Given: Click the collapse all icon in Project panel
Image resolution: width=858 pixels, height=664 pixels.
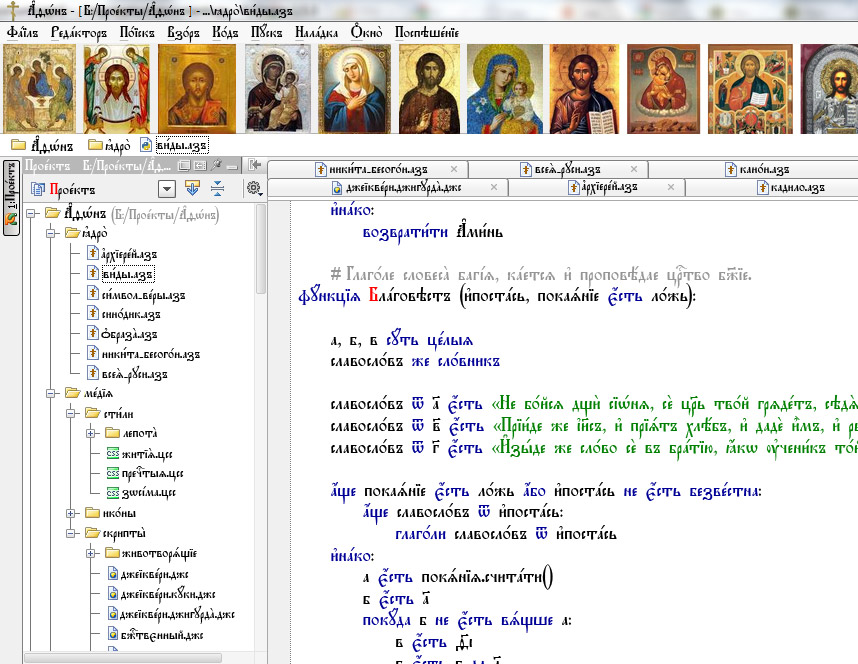Looking at the screenshot, I should pos(217,189).
